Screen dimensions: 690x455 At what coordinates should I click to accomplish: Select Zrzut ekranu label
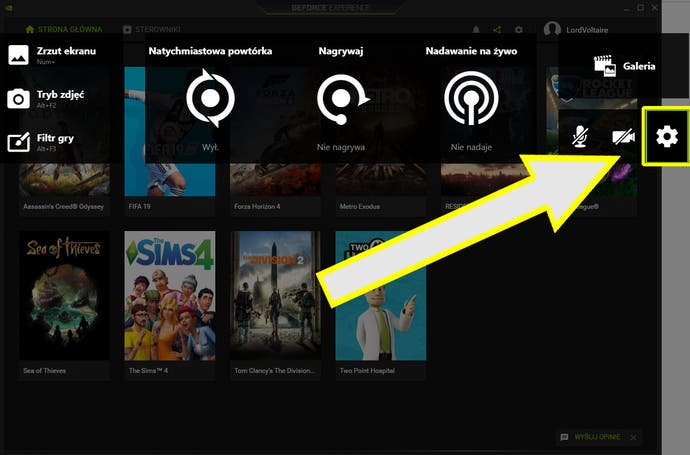66,51
